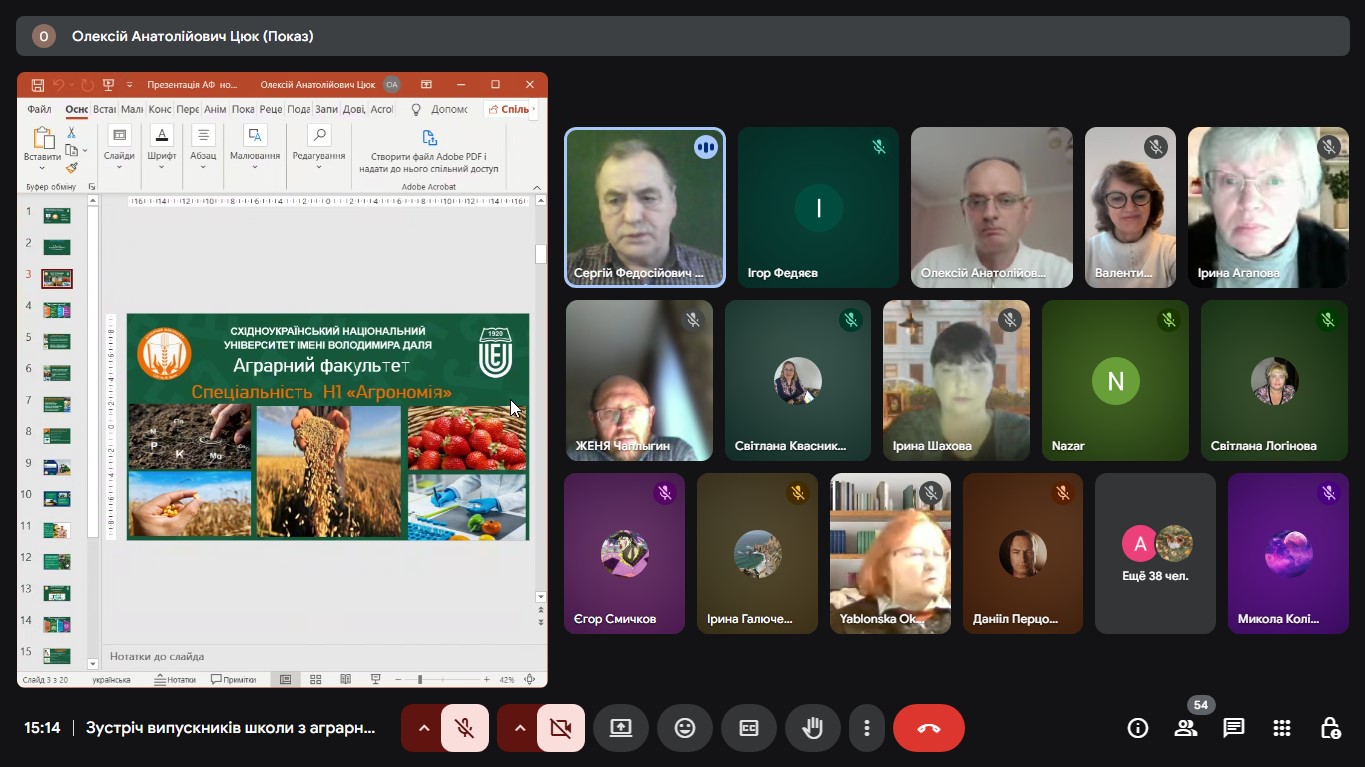Expand video settings chevron beside camera
The width and height of the screenshot is (1365, 767).
point(519,728)
